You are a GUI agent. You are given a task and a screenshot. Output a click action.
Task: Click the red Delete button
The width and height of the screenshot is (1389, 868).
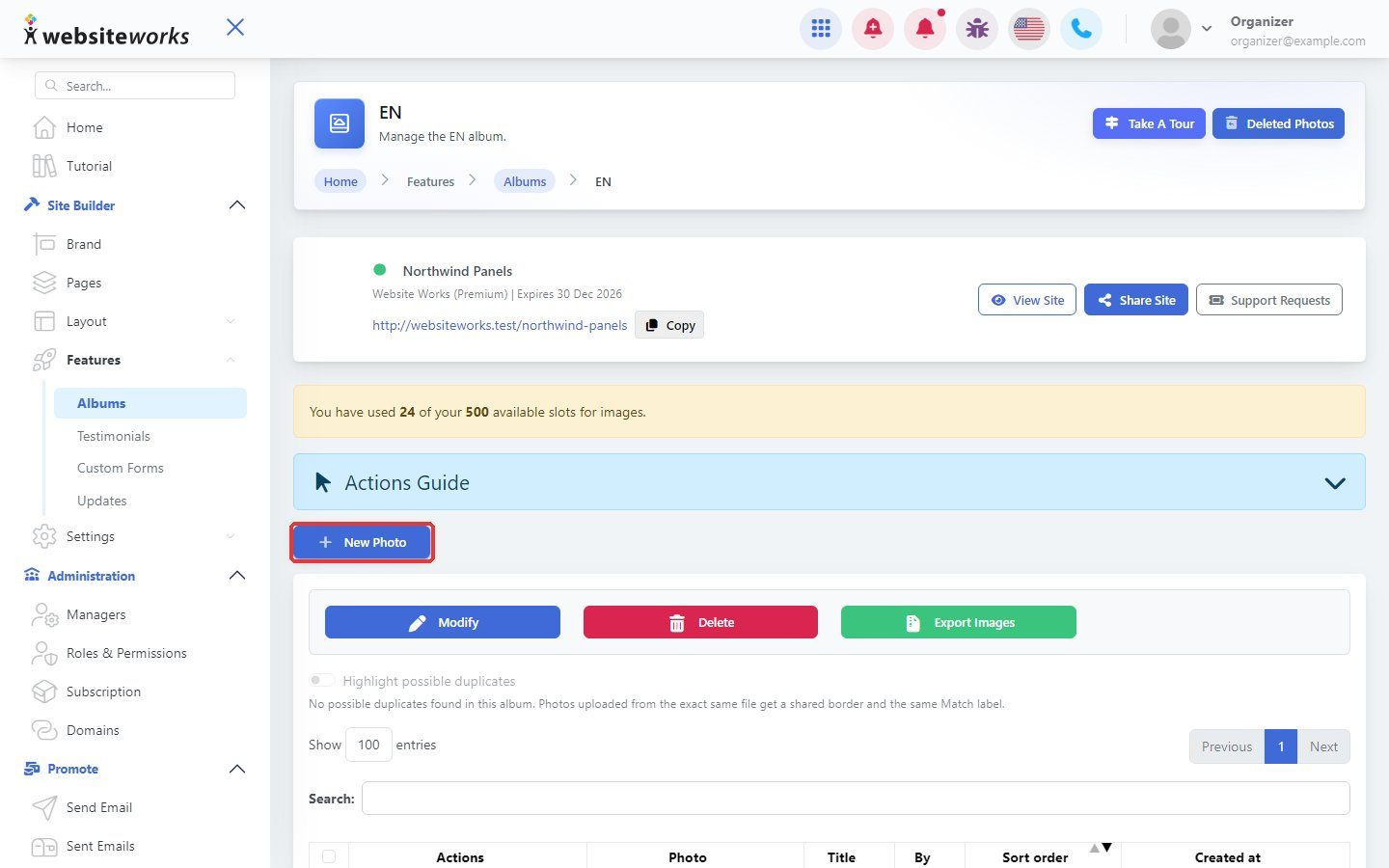click(700, 622)
